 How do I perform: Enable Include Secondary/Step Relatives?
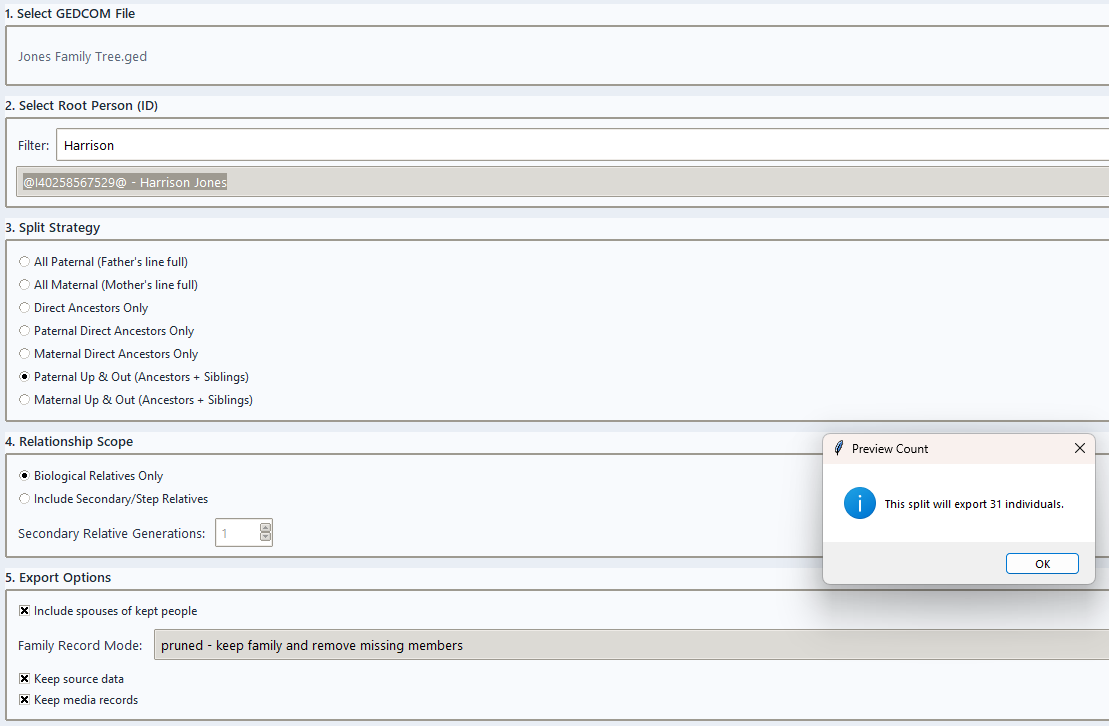pos(25,499)
